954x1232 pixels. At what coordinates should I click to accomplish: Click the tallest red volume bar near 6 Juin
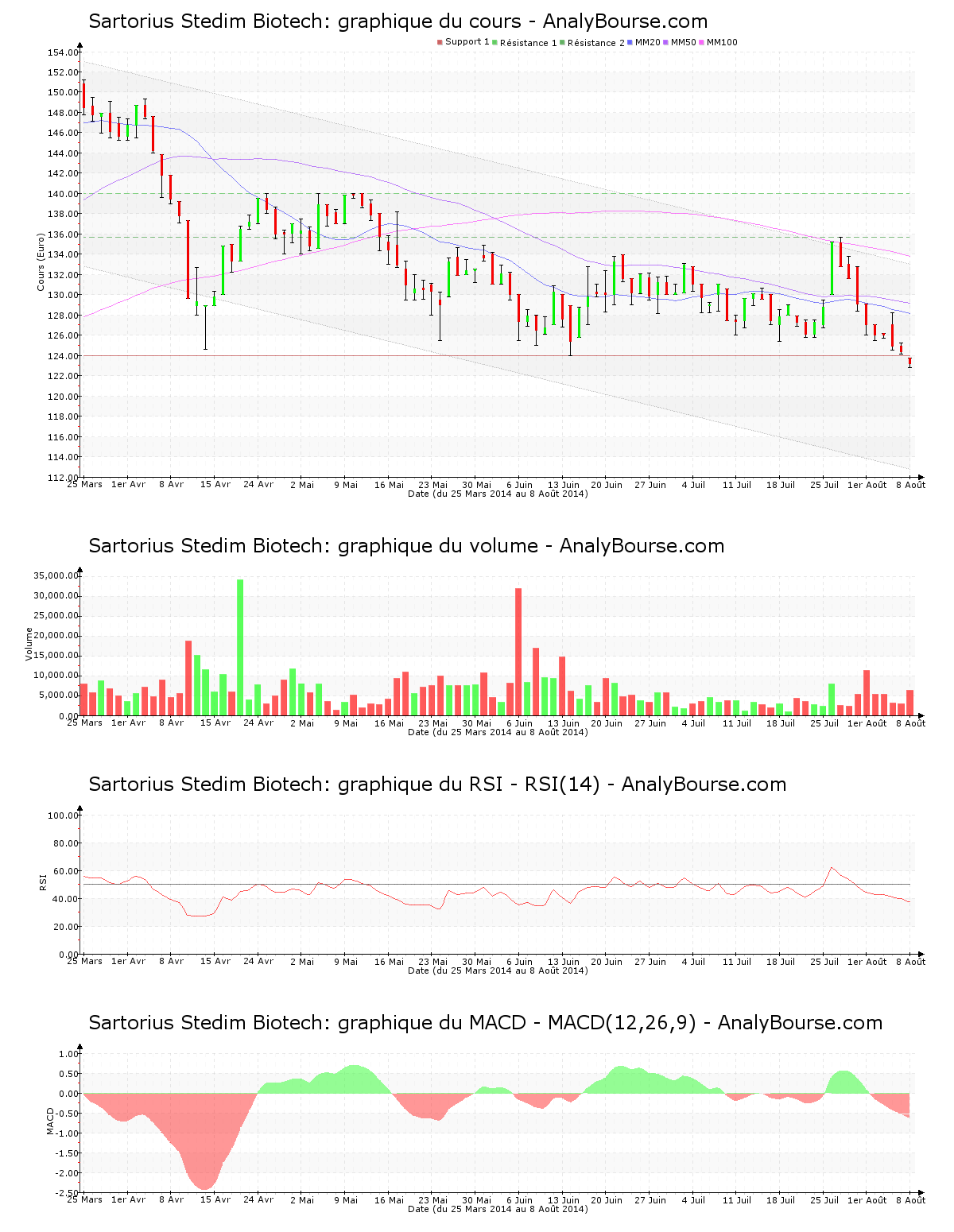(518, 652)
